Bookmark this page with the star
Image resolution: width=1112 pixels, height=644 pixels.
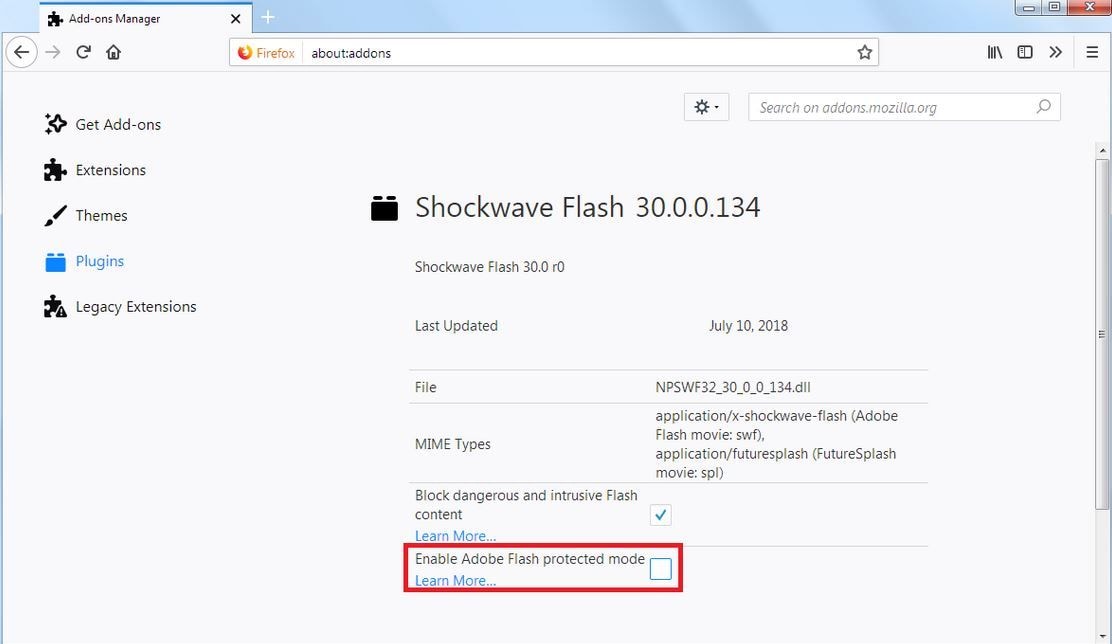(864, 52)
